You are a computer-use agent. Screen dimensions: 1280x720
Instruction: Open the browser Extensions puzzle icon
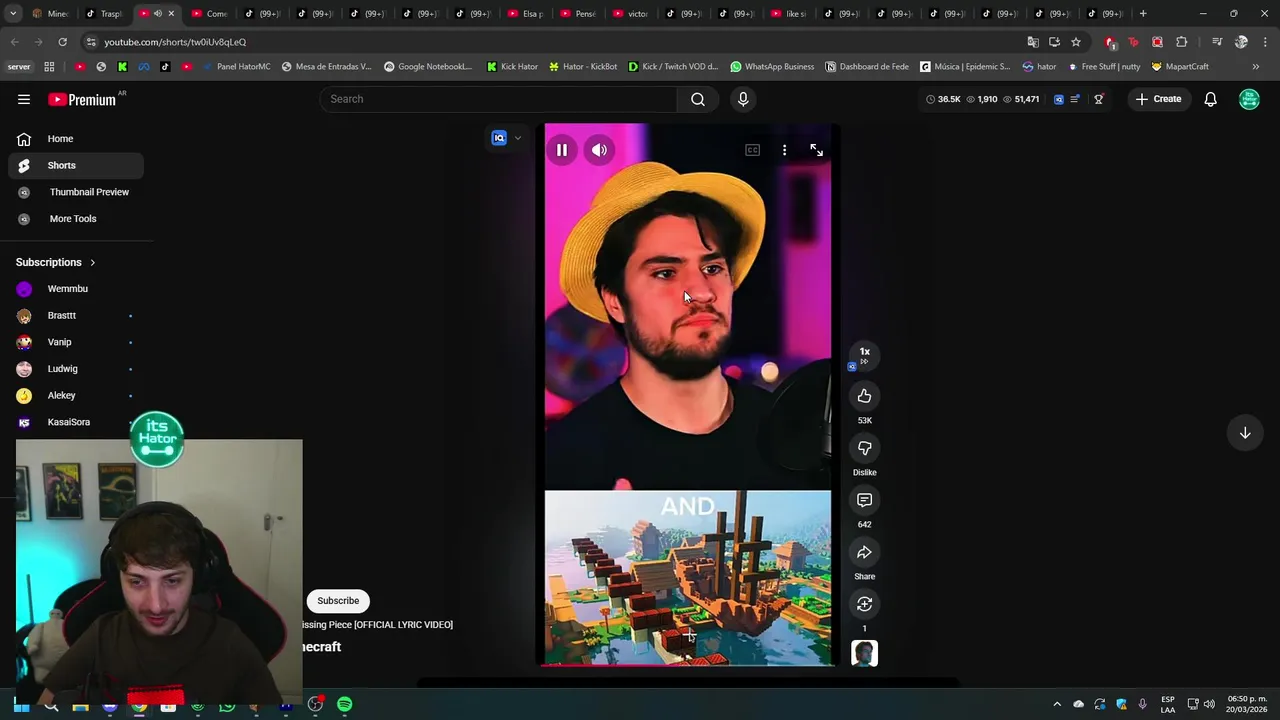pos(1182,42)
